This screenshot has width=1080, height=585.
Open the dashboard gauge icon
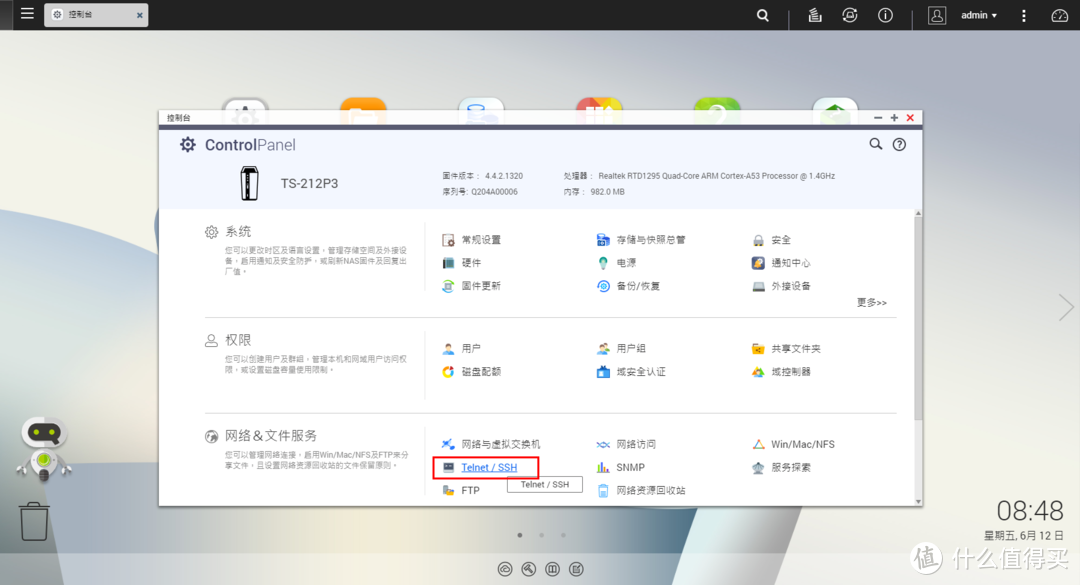pos(1059,15)
